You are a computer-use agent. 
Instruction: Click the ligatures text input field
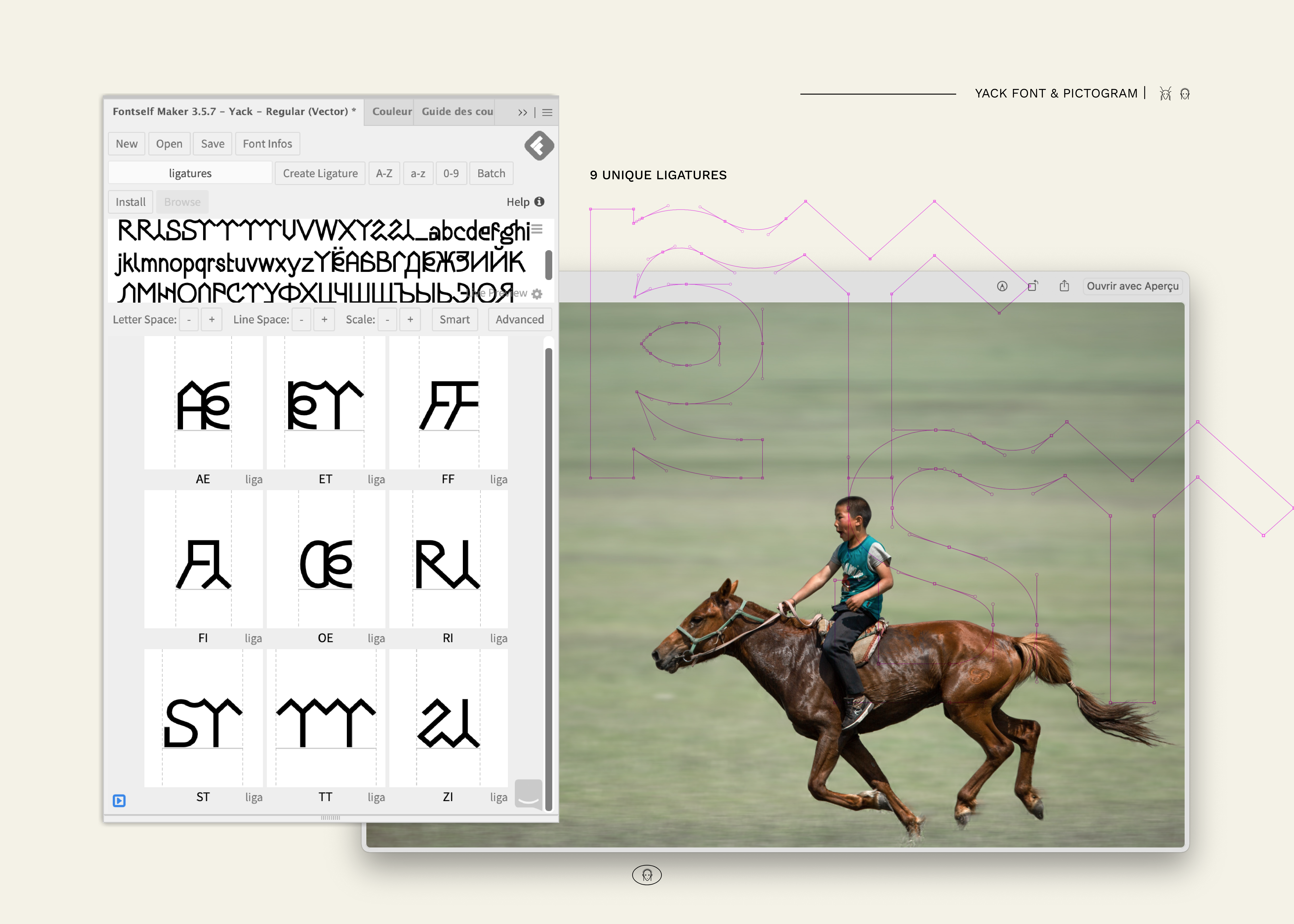(190, 173)
